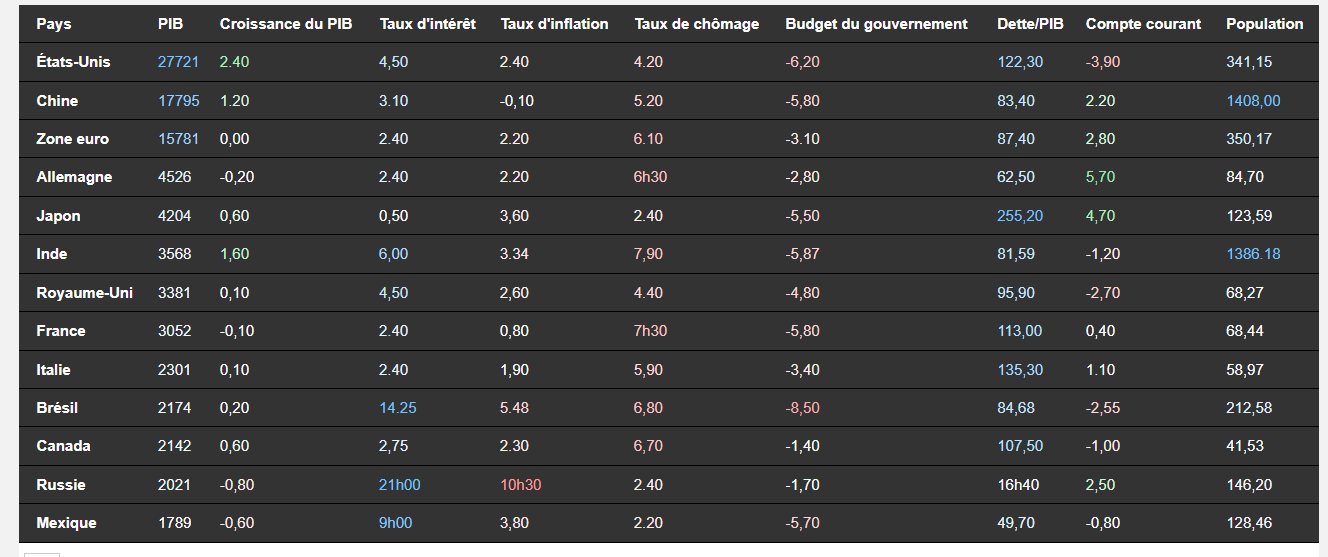
Task: Click Brésil interest rate value 14.25
Action: (x=398, y=408)
